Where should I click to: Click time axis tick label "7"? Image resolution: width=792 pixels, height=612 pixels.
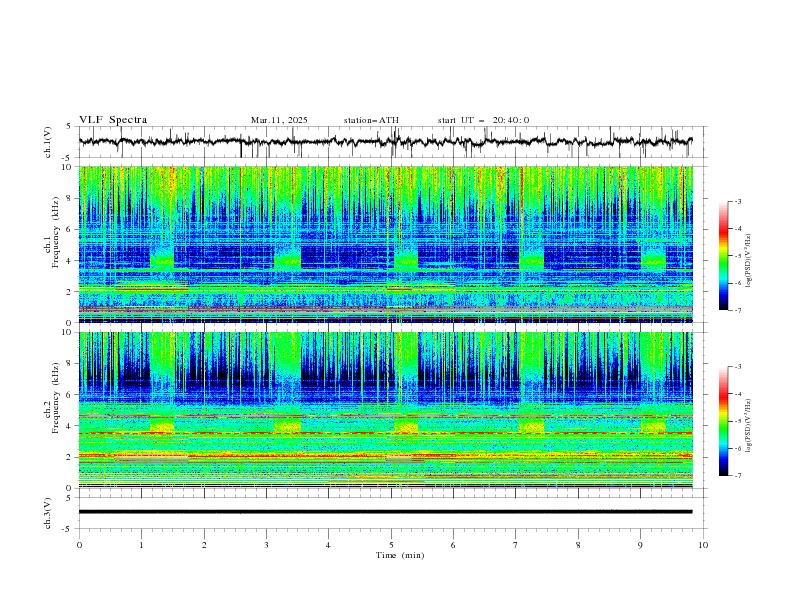[x=515, y=545]
